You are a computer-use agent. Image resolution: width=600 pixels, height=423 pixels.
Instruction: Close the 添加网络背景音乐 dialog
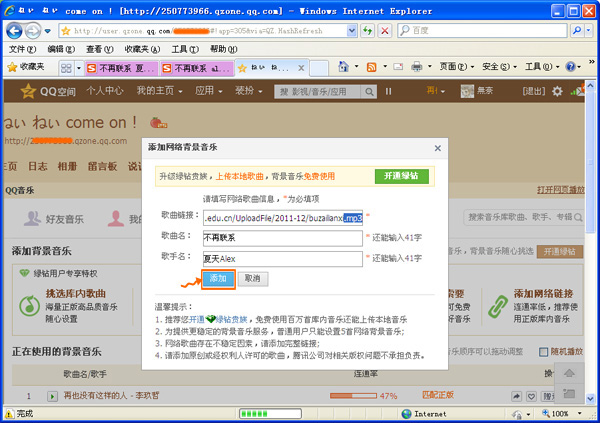[x=438, y=148]
